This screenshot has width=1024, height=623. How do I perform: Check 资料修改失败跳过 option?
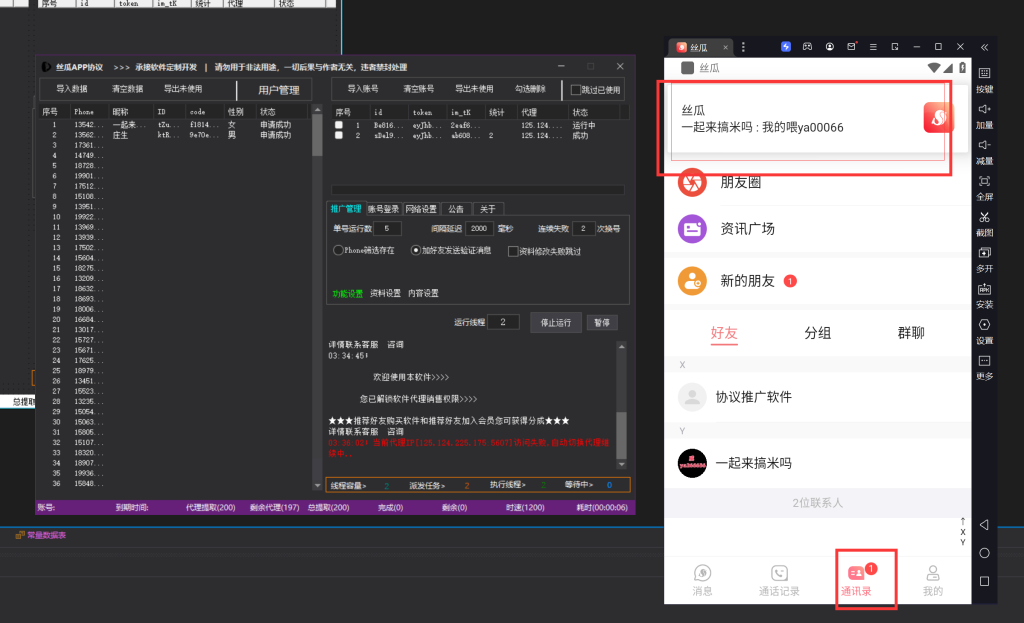tap(512, 251)
